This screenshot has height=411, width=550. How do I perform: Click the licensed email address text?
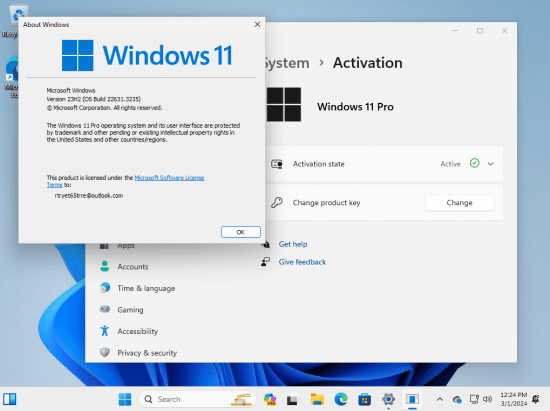click(89, 195)
